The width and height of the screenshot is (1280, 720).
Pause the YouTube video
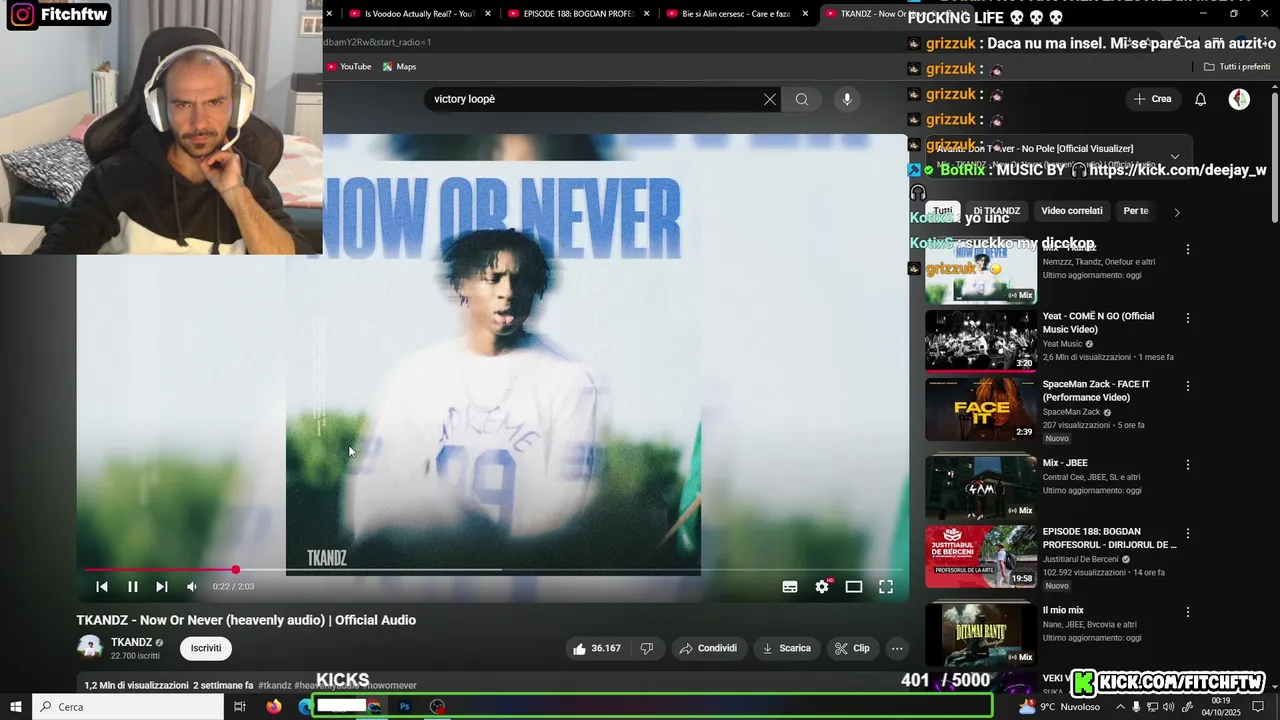[x=133, y=587]
